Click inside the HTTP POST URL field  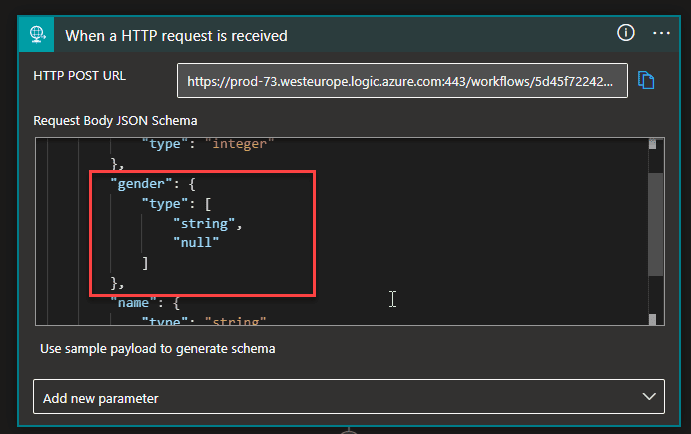coord(402,81)
